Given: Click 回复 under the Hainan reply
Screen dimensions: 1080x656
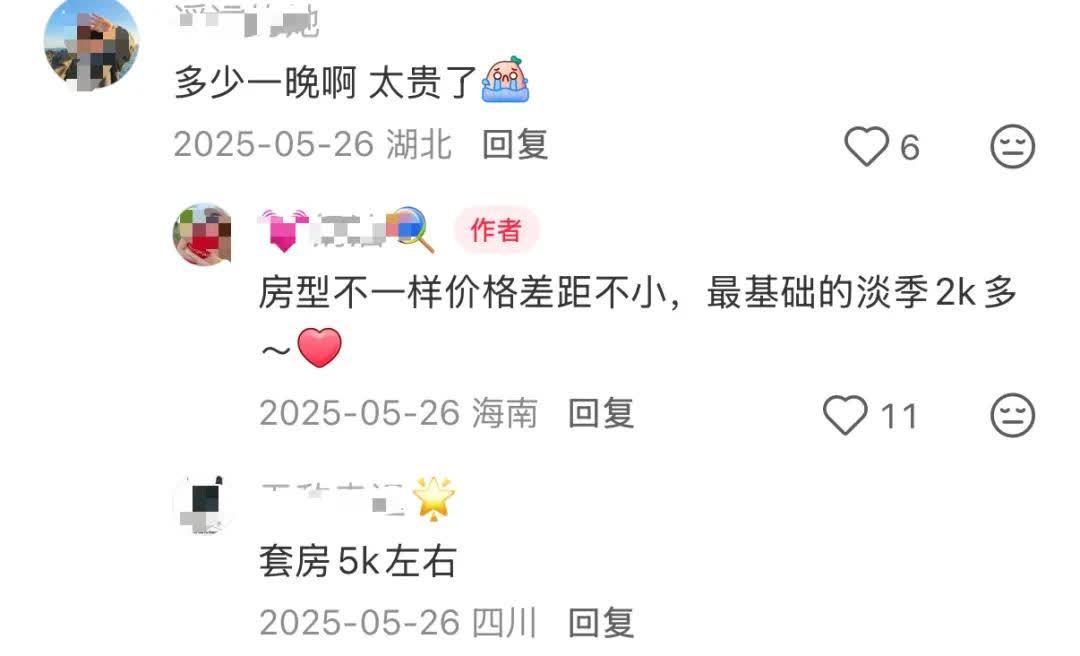Looking at the screenshot, I should coord(601,413).
